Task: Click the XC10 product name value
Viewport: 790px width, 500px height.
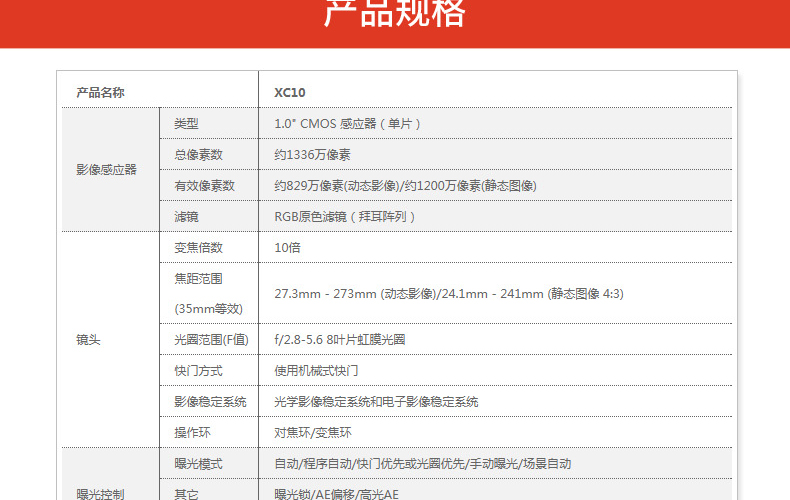Action: pyautogui.click(x=290, y=92)
